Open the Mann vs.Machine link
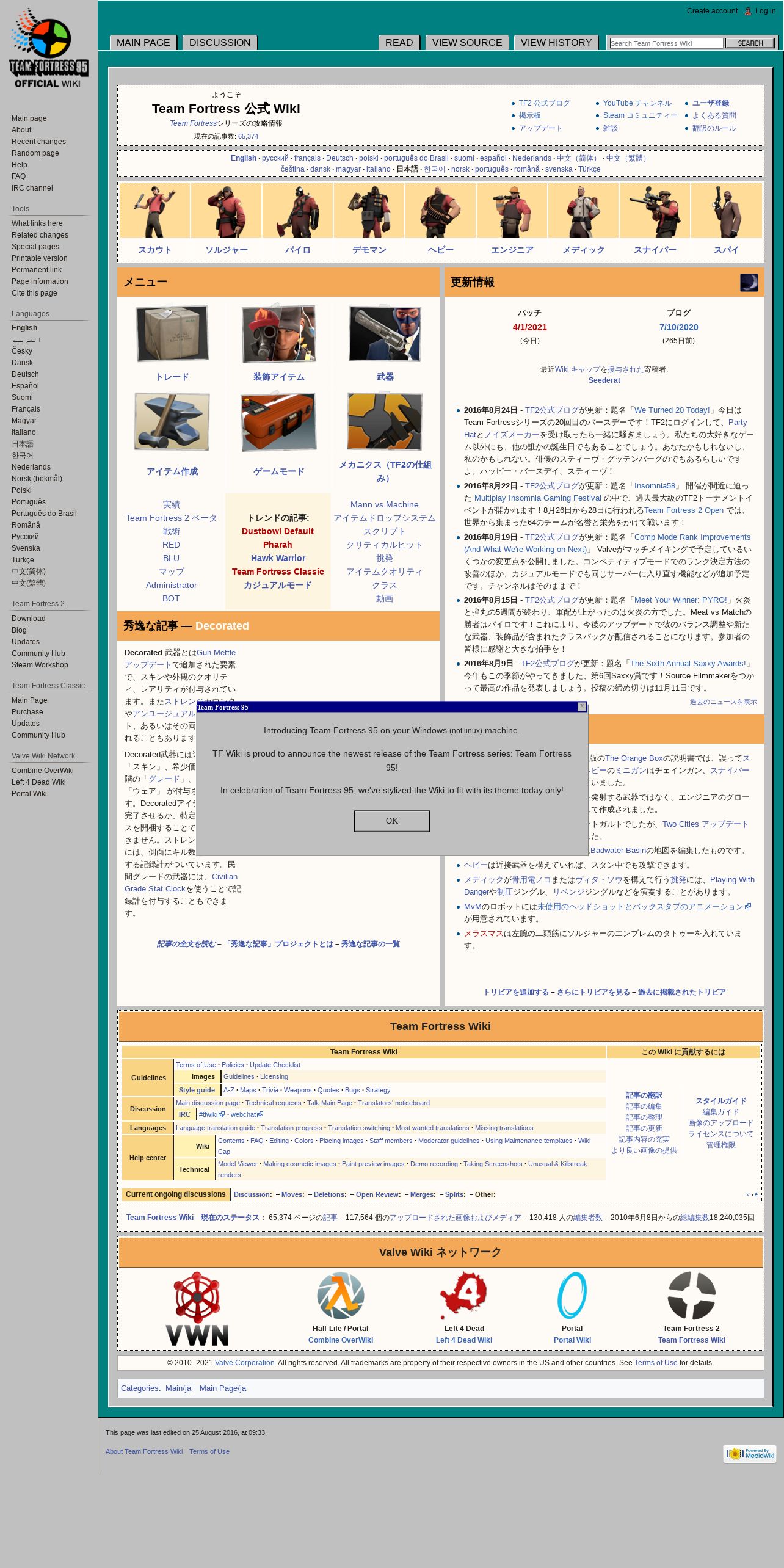The width and height of the screenshot is (784, 1568). tap(385, 504)
